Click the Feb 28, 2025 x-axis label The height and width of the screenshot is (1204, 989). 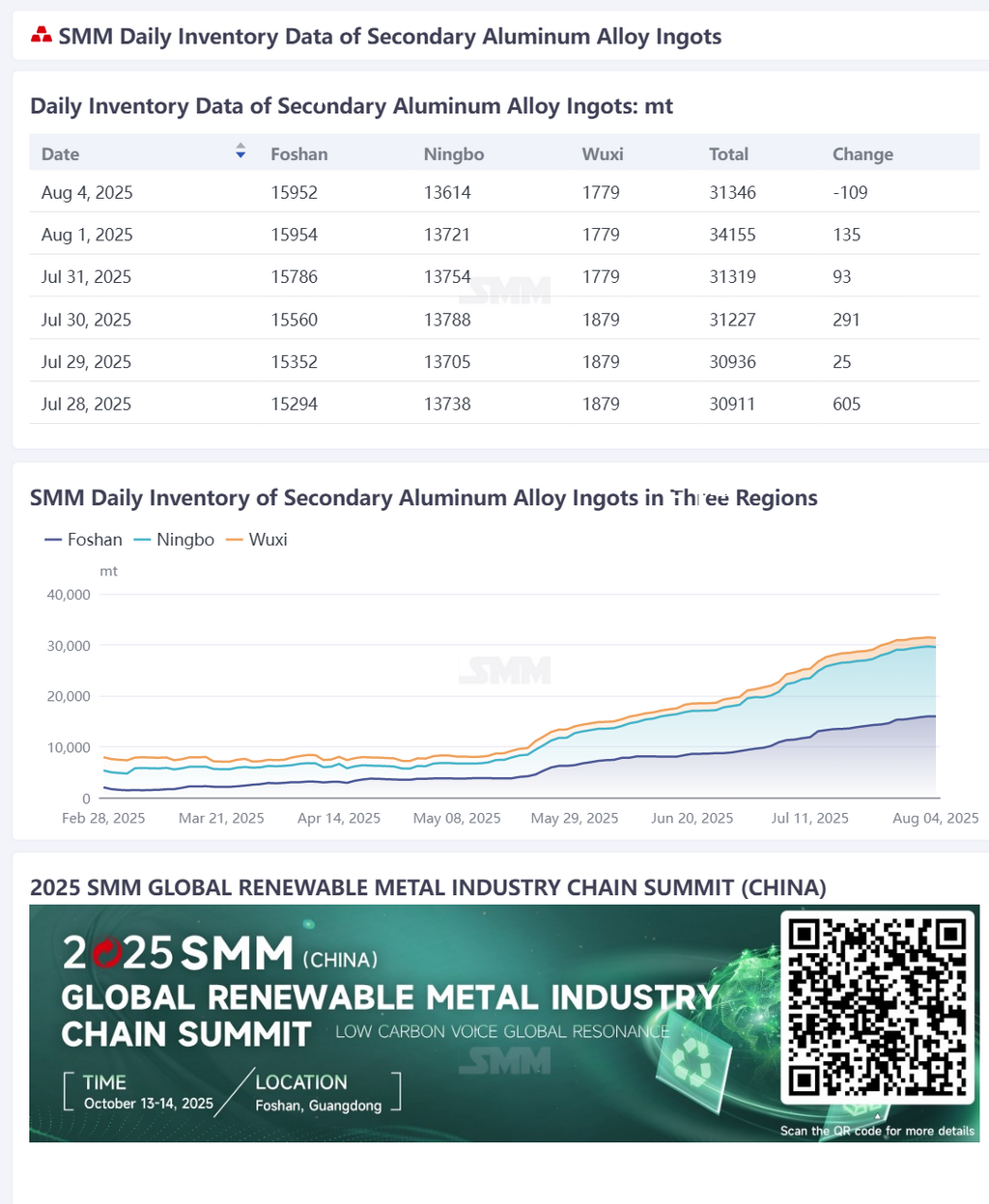click(x=103, y=818)
